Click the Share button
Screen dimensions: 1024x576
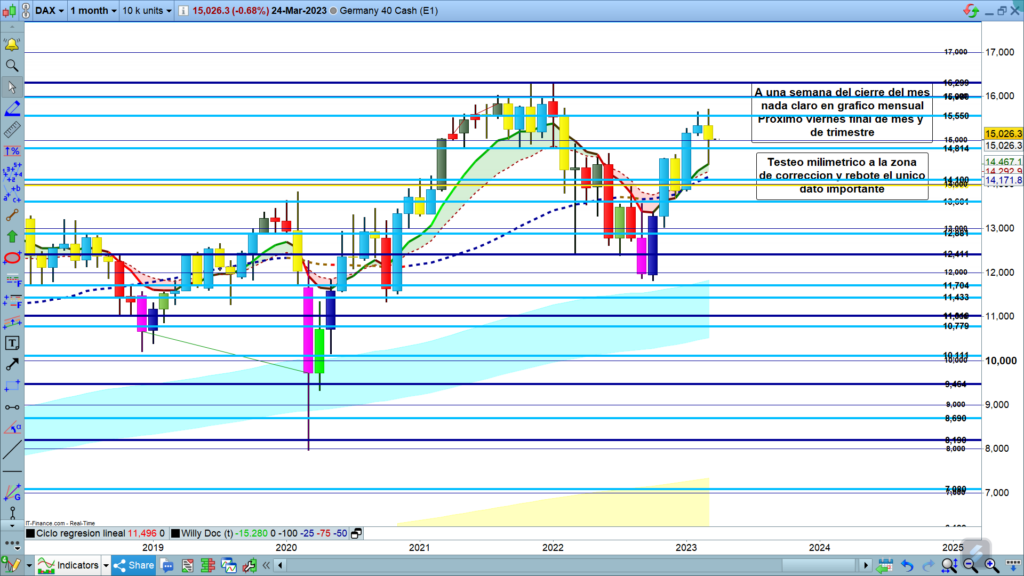click(134, 565)
